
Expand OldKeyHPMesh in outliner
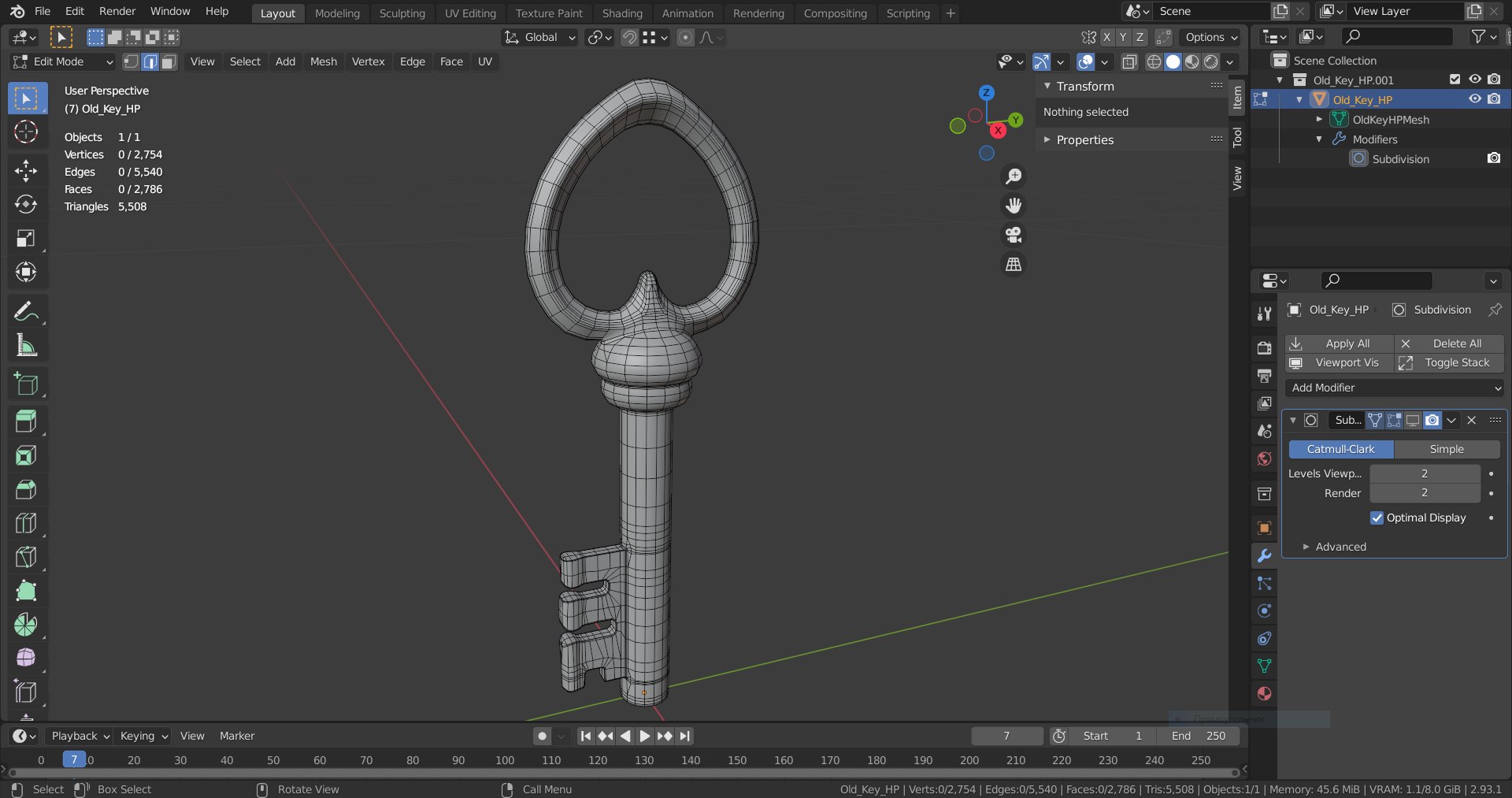1319,120
